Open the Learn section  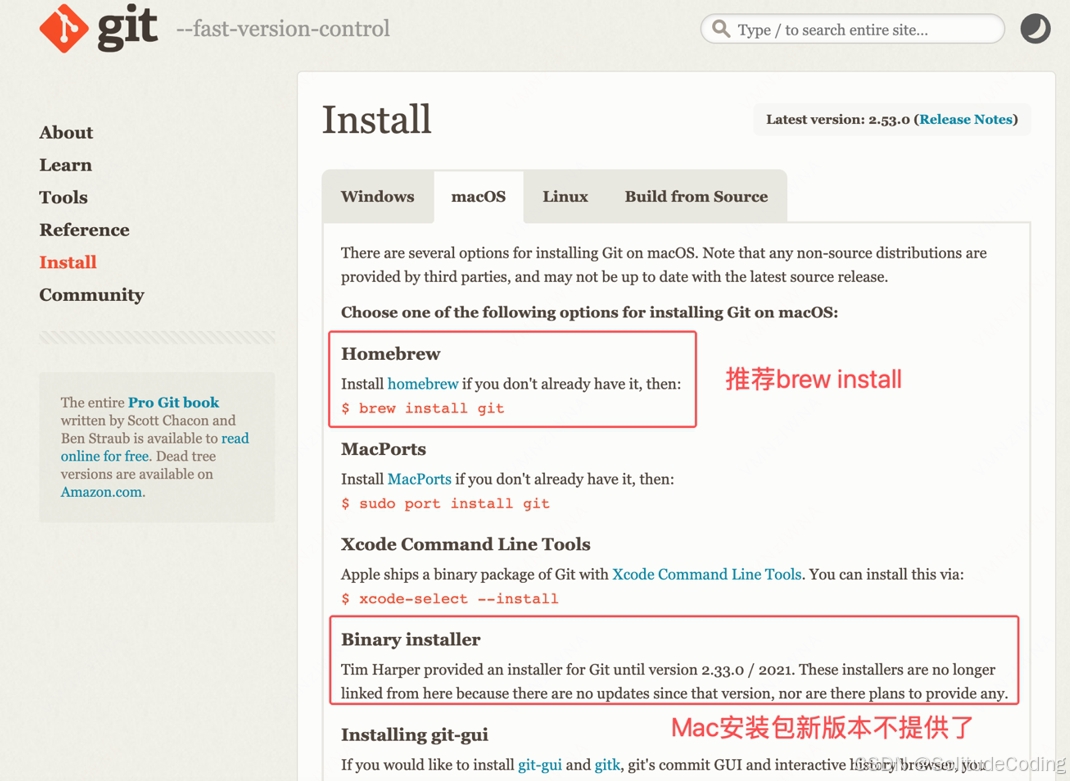point(66,165)
